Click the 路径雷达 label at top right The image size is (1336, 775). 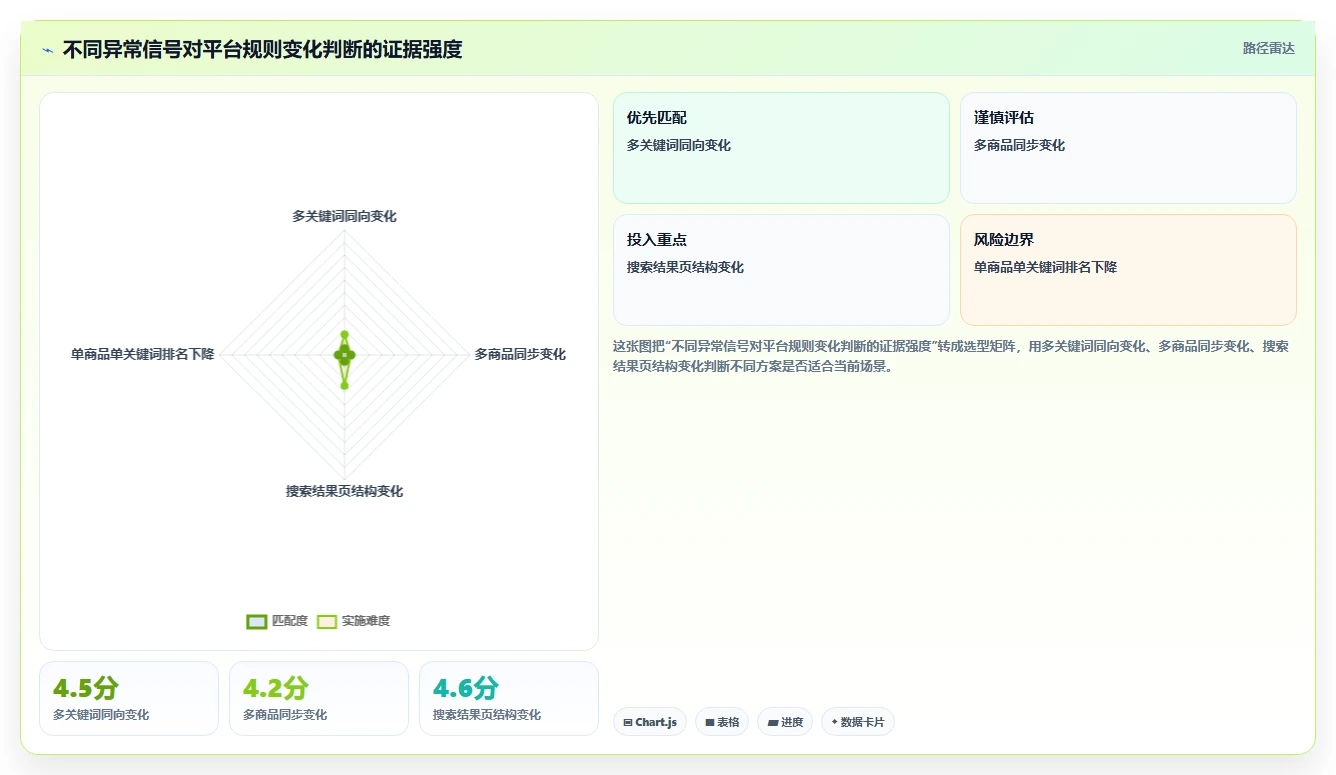click(x=1269, y=48)
